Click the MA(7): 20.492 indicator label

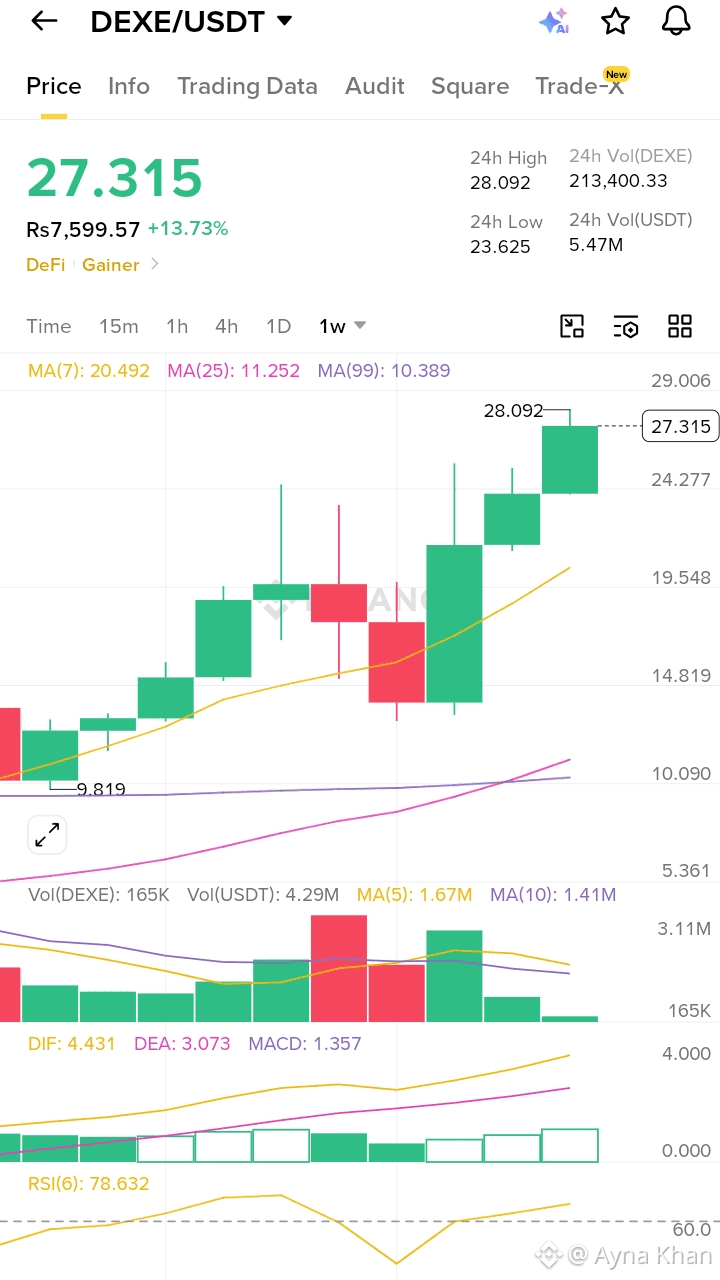[89, 371]
